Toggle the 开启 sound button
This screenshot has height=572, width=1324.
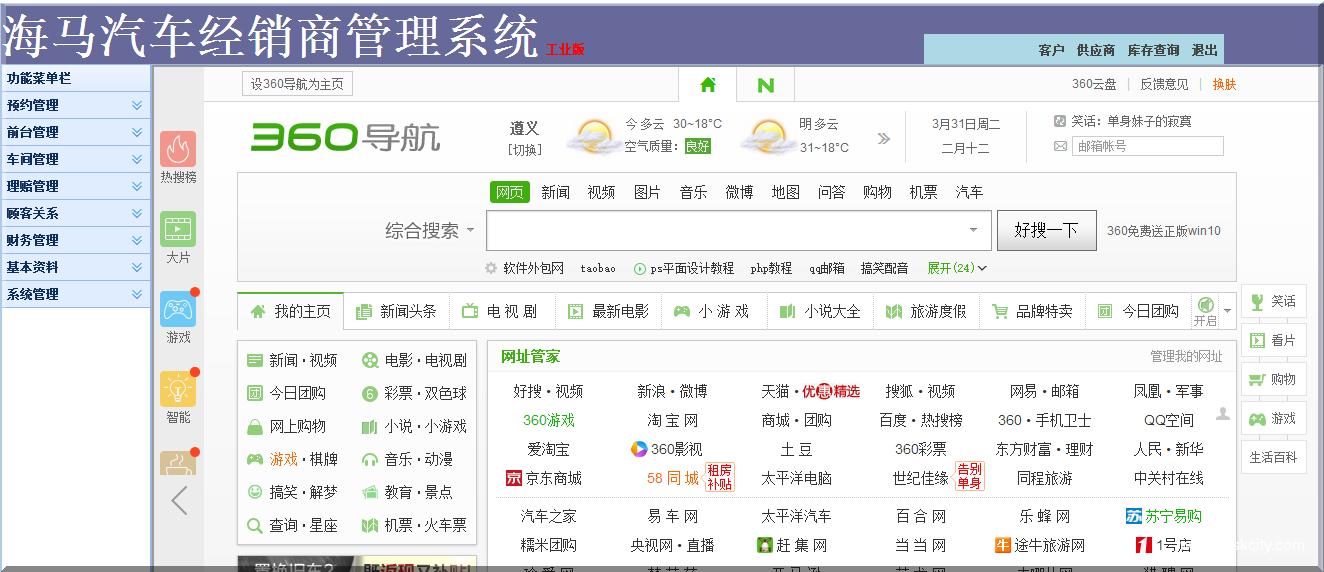[1205, 310]
